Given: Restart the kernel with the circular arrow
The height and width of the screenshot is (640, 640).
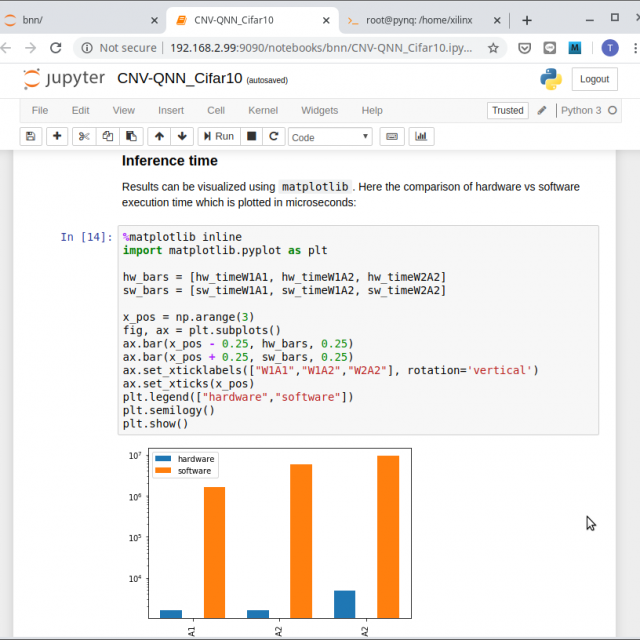Looking at the screenshot, I should [x=273, y=136].
